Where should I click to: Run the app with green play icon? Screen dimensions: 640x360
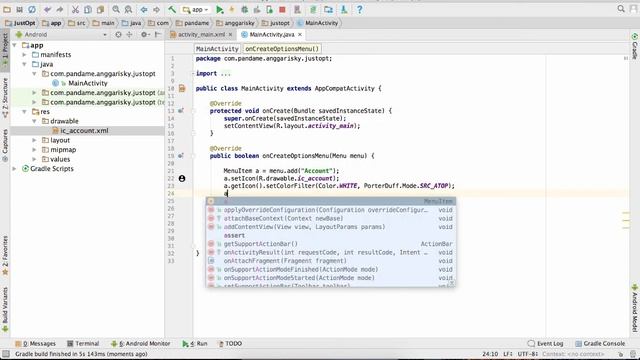click(x=220, y=9)
